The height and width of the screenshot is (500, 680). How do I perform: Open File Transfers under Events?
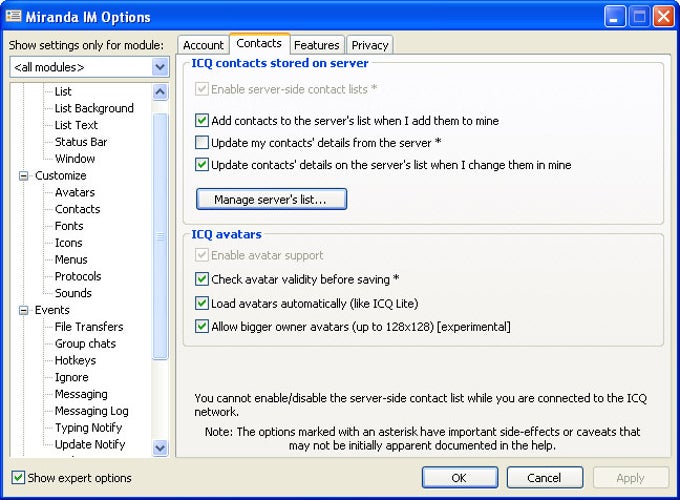[x=89, y=327]
